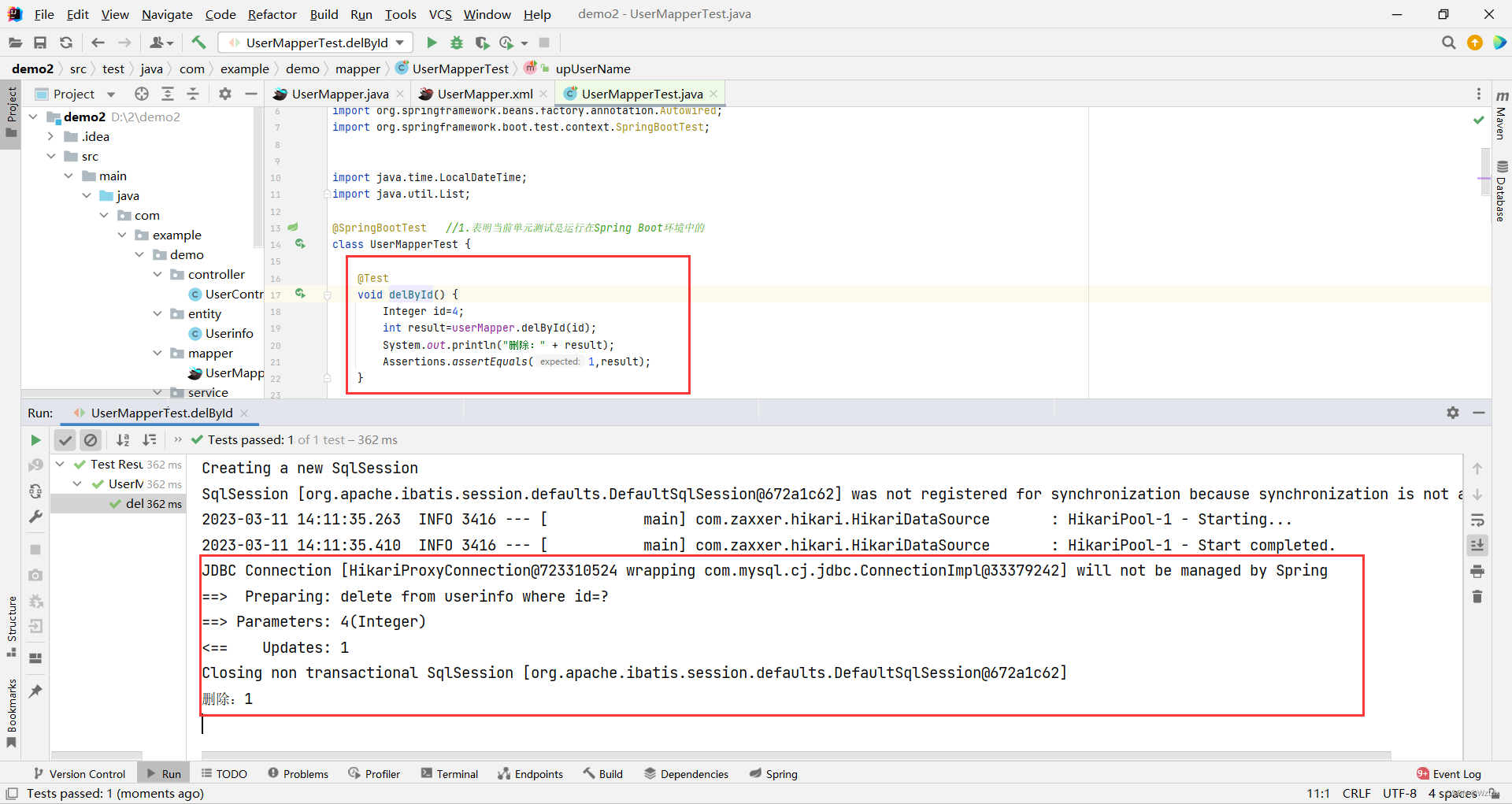Open Endpoints tool window button

pyautogui.click(x=531, y=774)
